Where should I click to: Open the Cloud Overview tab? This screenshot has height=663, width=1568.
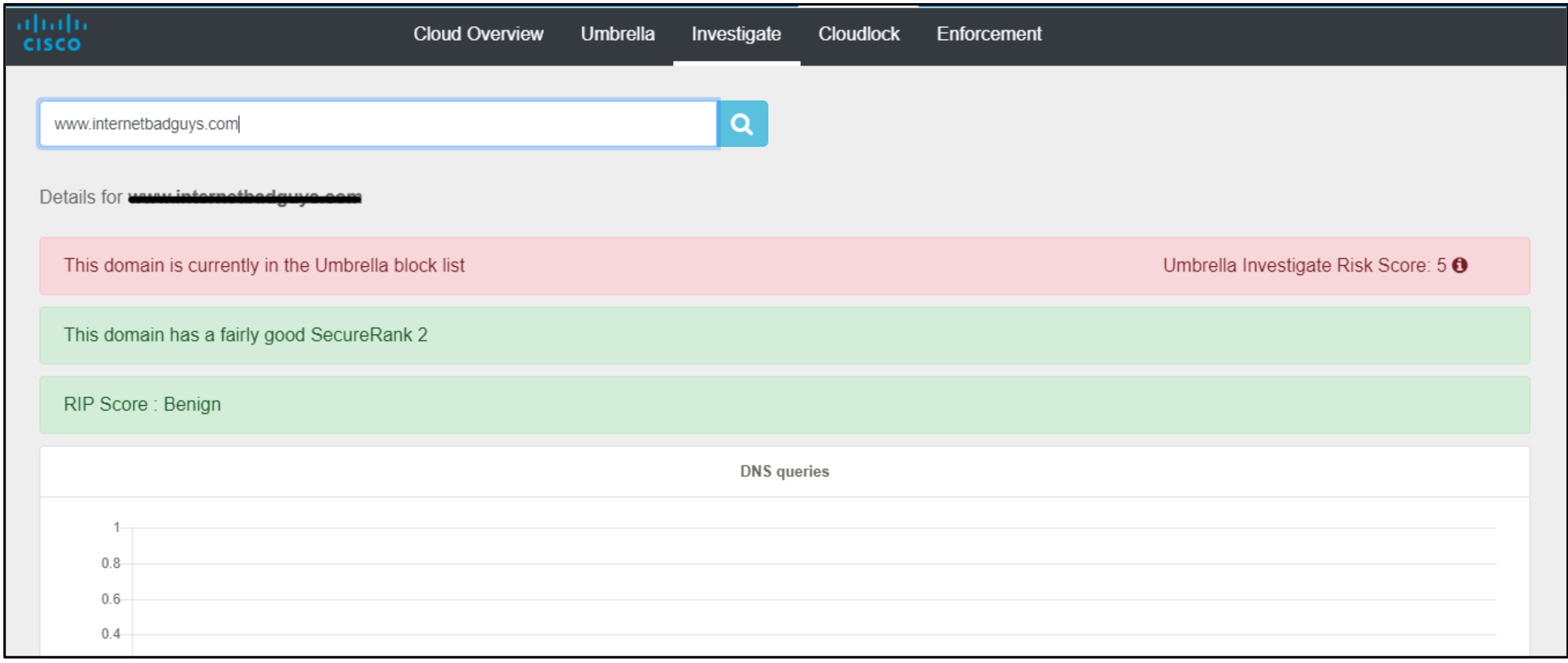(x=478, y=34)
